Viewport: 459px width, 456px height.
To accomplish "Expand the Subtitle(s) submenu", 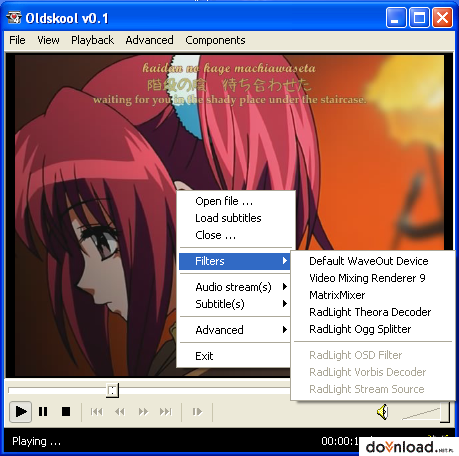I will (x=234, y=304).
